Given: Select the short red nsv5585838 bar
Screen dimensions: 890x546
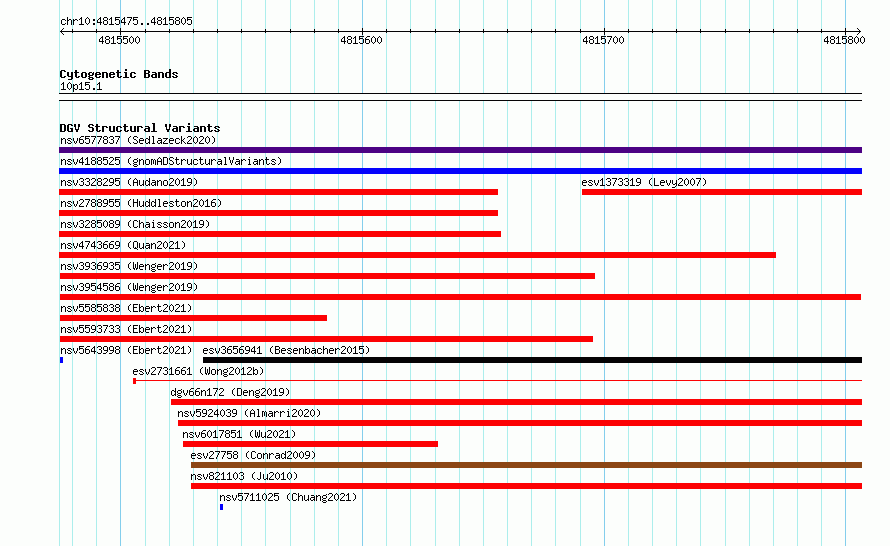Looking at the screenshot, I should click(x=193, y=318).
